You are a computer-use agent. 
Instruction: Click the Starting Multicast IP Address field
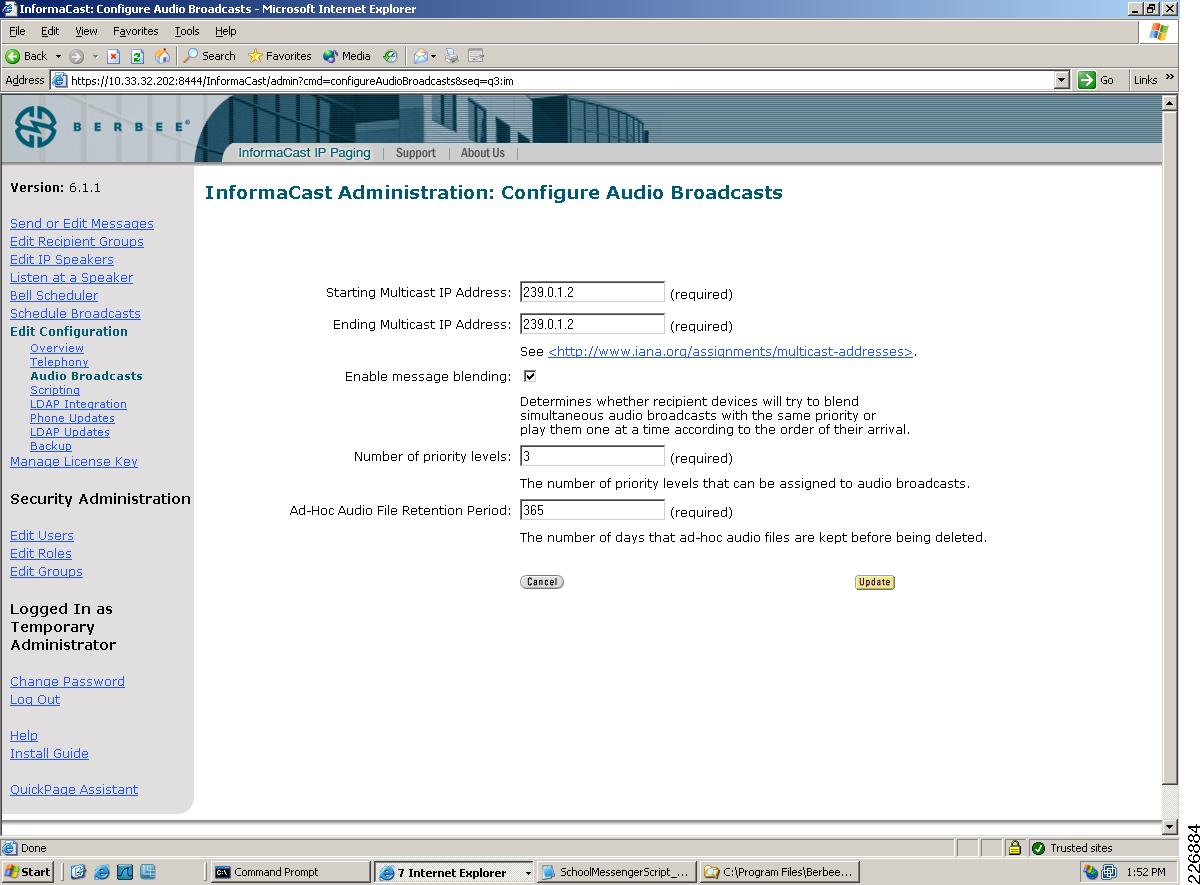click(x=592, y=292)
